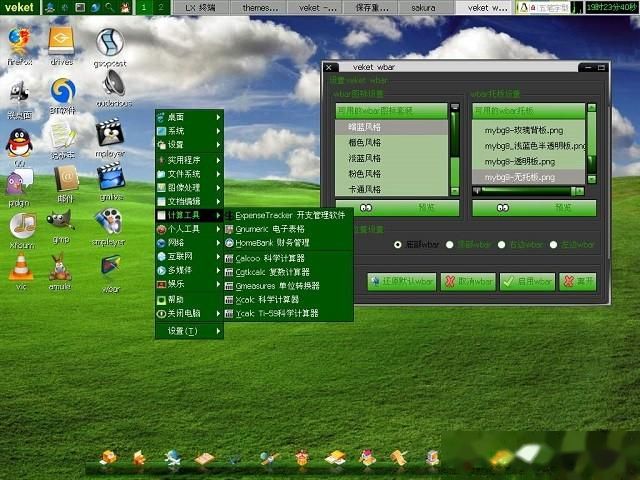Select the 底部wbar radio button

point(398,244)
